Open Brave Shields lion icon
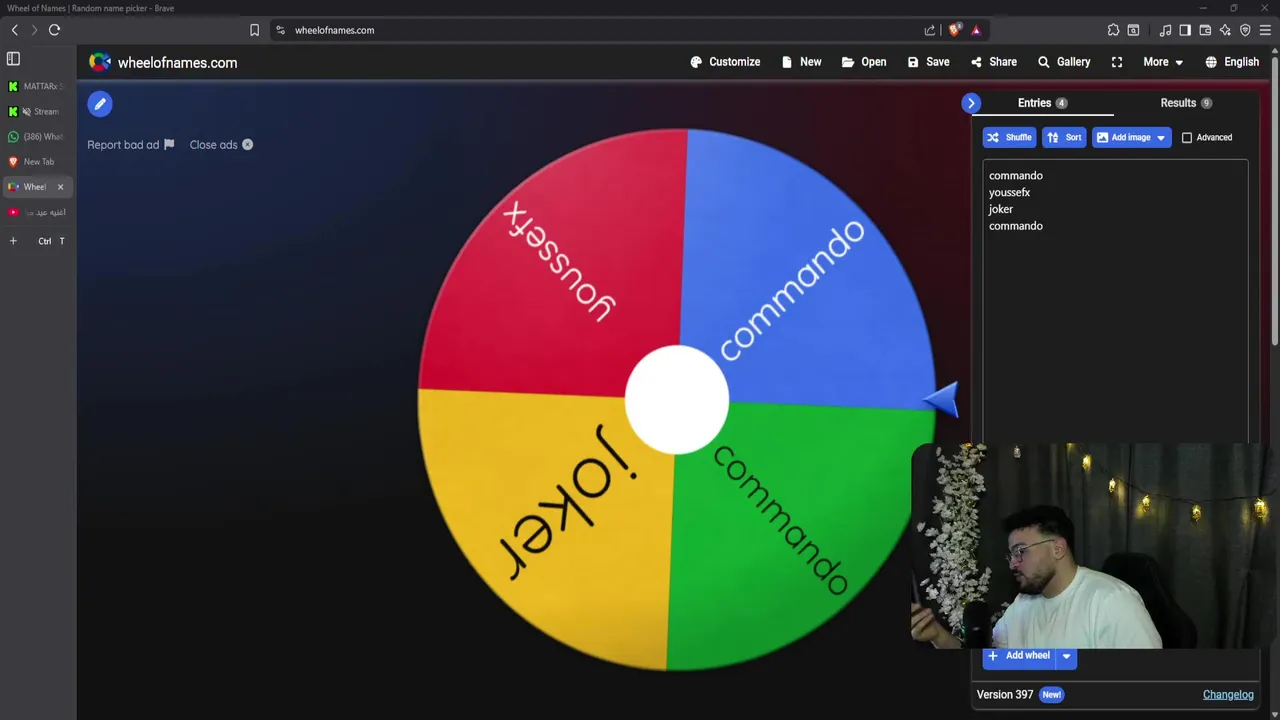This screenshot has height=720, width=1280. [x=954, y=30]
